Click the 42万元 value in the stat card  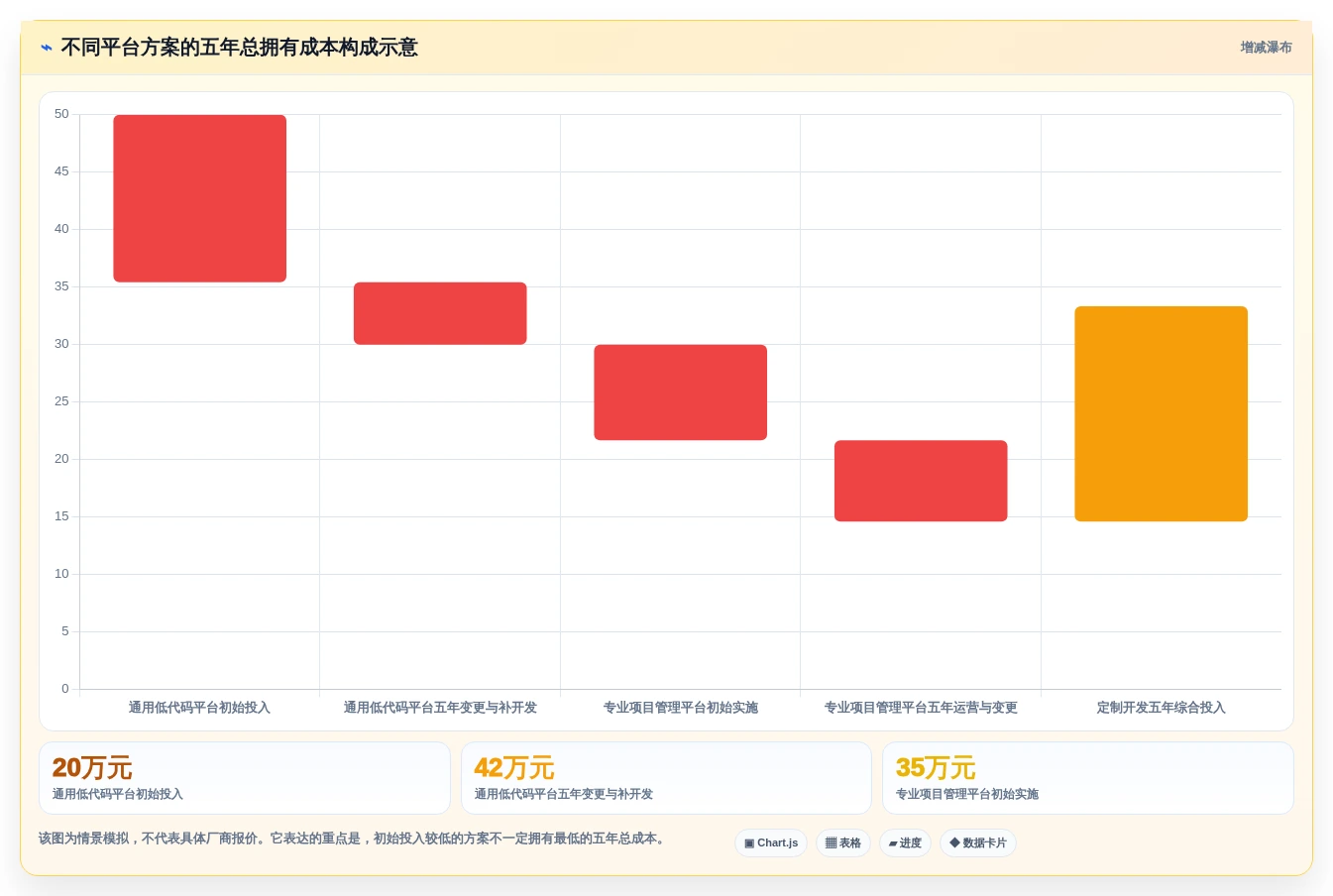pyautogui.click(x=514, y=768)
